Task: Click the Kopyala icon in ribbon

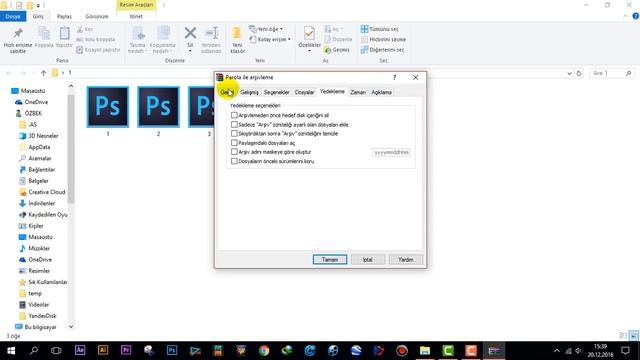Action: (44, 33)
